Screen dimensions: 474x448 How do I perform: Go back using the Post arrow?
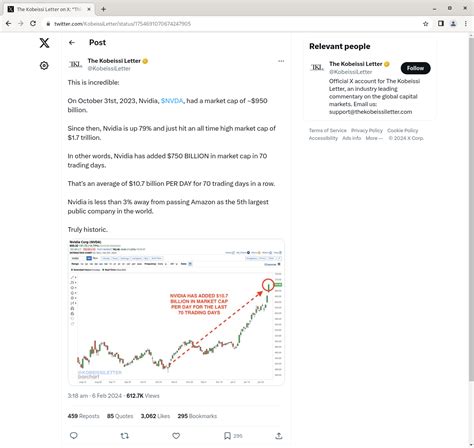pyautogui.click(x=72, y=43)
